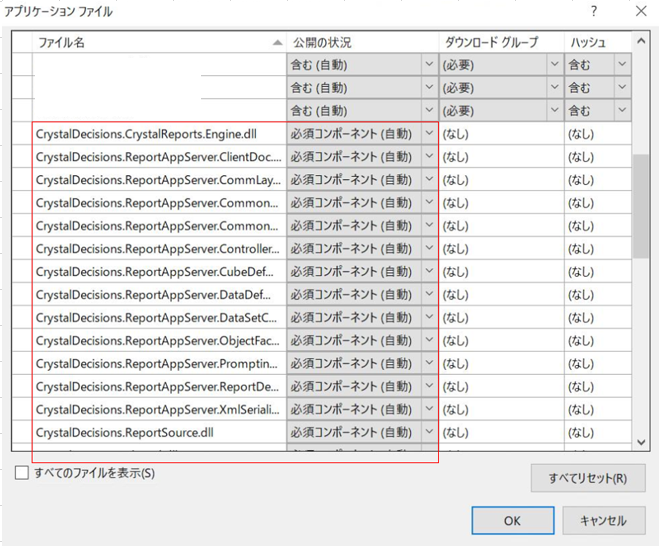Open publish status dropdown for ReportAppServer.Controller row
The image size is (659, 546).
(x=429, y=248)
